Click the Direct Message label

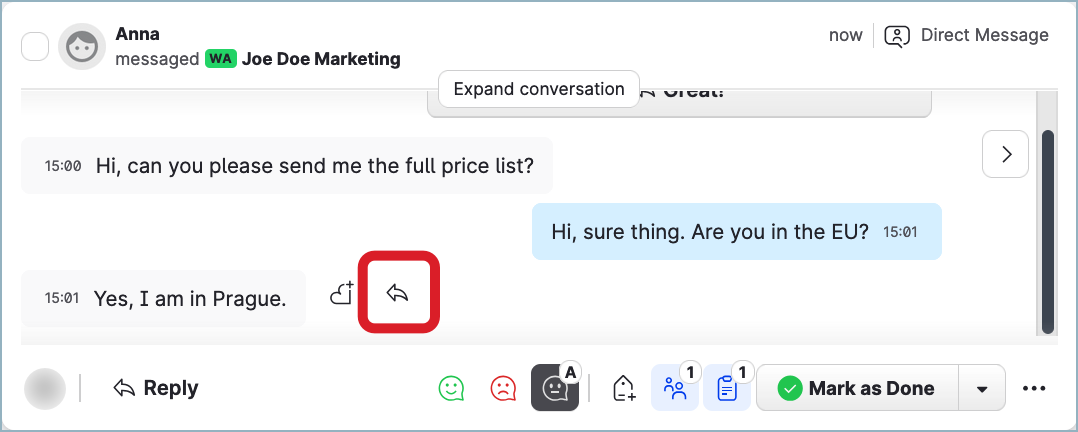coord(984,35)
